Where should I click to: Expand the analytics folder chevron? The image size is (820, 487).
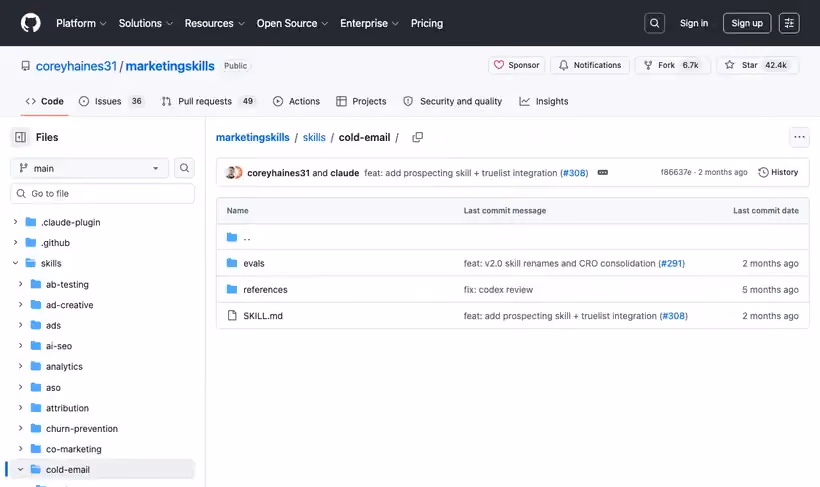[20, 366]
